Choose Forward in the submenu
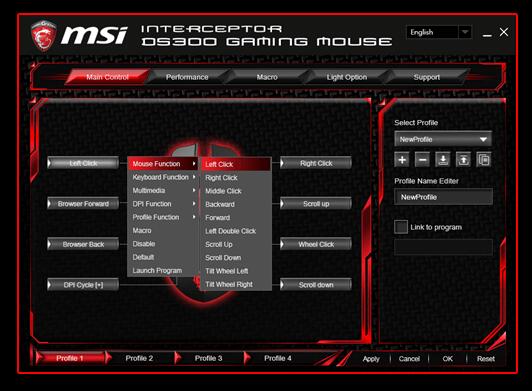The width and height of the screenshot is (532, 391). click(236, 218)
